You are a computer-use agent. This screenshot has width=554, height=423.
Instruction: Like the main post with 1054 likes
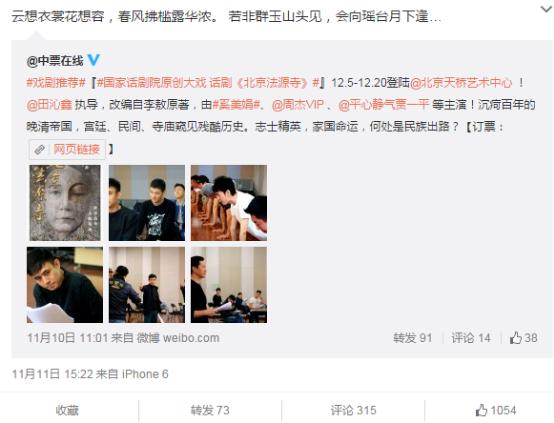[496, 410]
